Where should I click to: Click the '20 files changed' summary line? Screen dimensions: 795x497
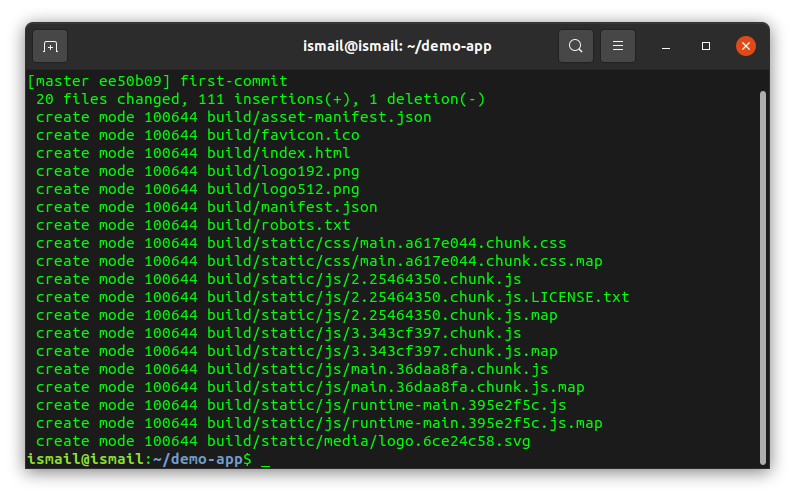[x=260, y=99]
